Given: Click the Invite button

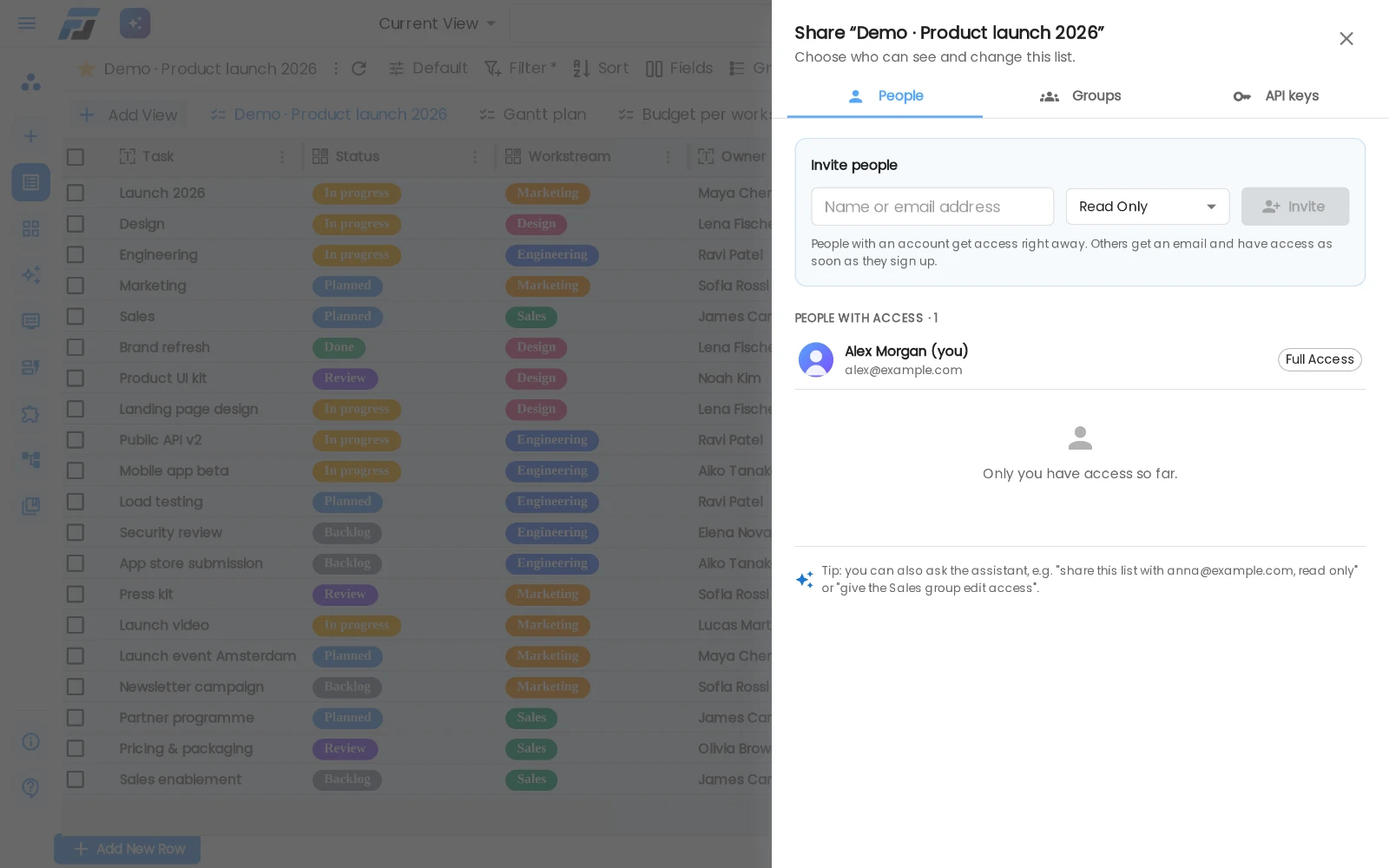Looking at the screenshot, I should tap(1294, 207).
